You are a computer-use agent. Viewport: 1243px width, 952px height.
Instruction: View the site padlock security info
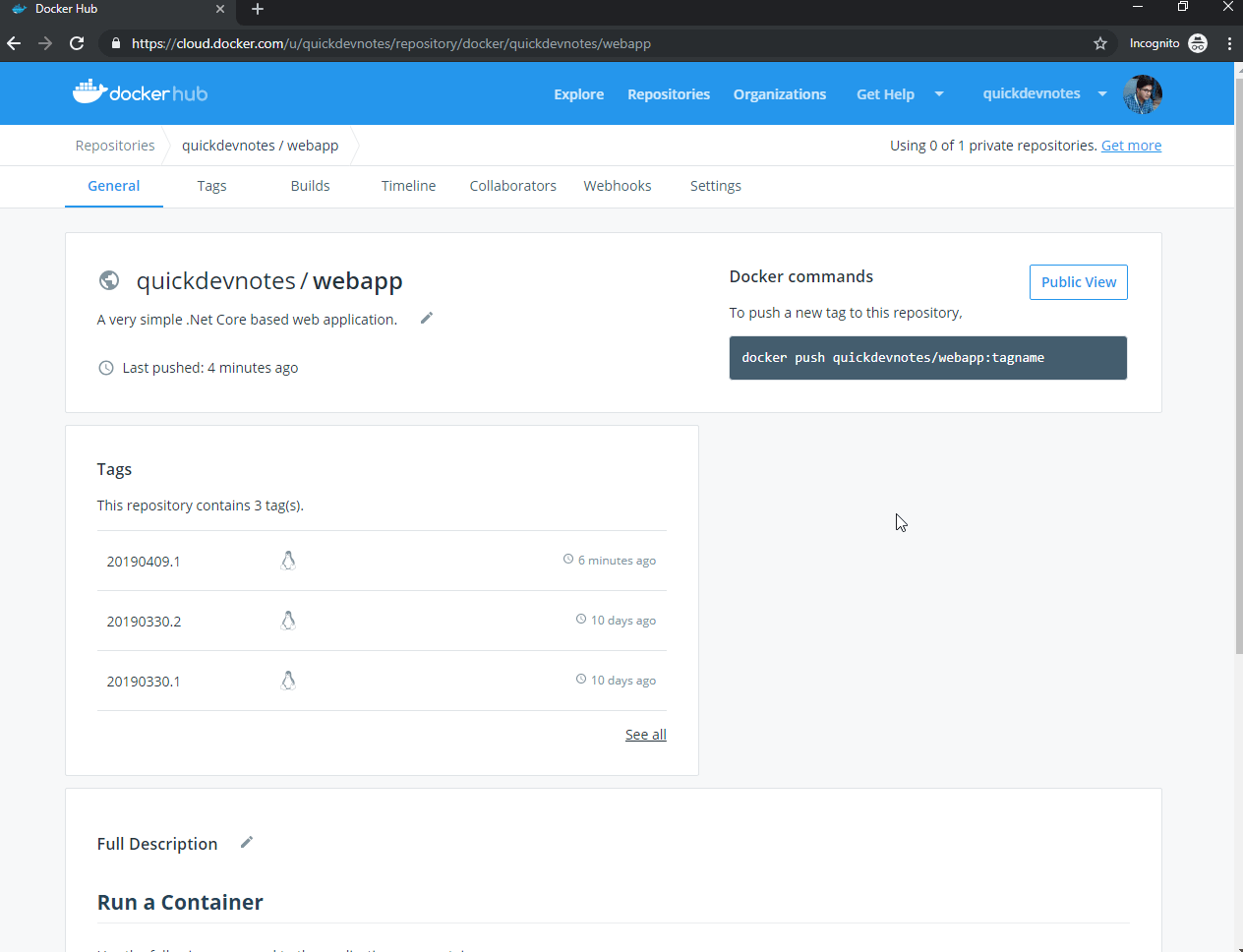(x=116, y=43)
